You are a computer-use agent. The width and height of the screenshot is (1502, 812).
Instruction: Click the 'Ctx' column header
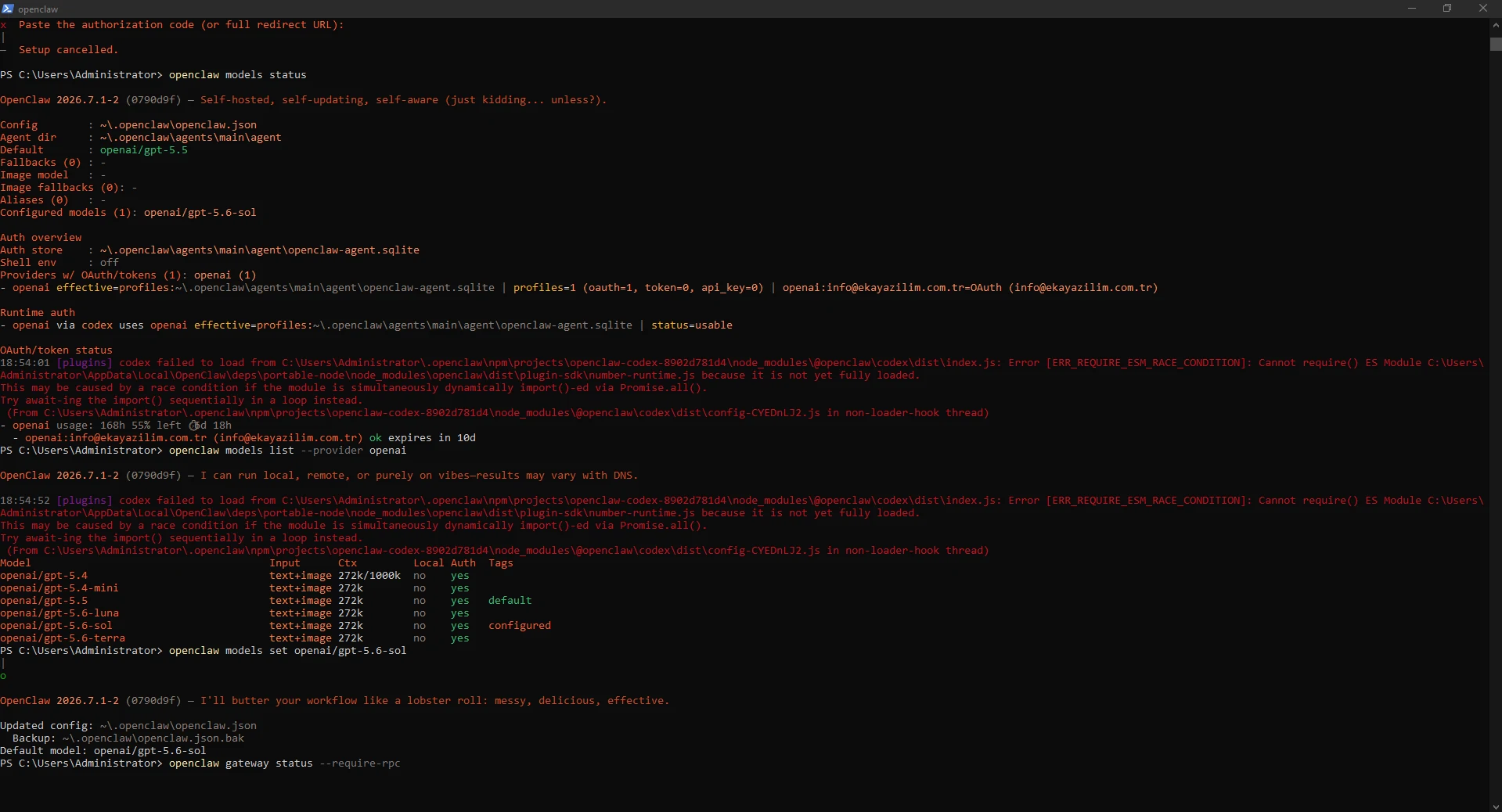pos(348,563)
